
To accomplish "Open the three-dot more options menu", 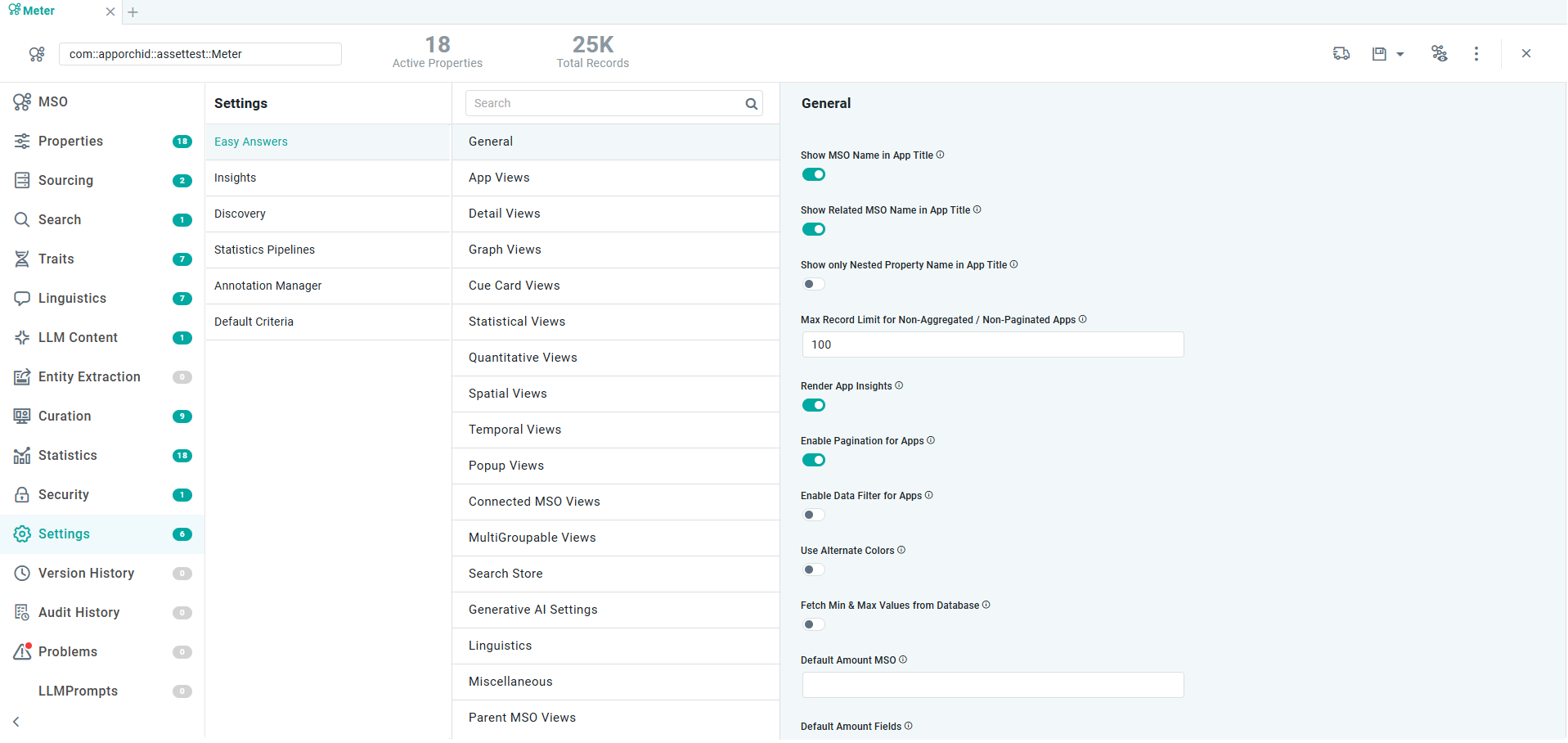I will tap(1476, 54).
